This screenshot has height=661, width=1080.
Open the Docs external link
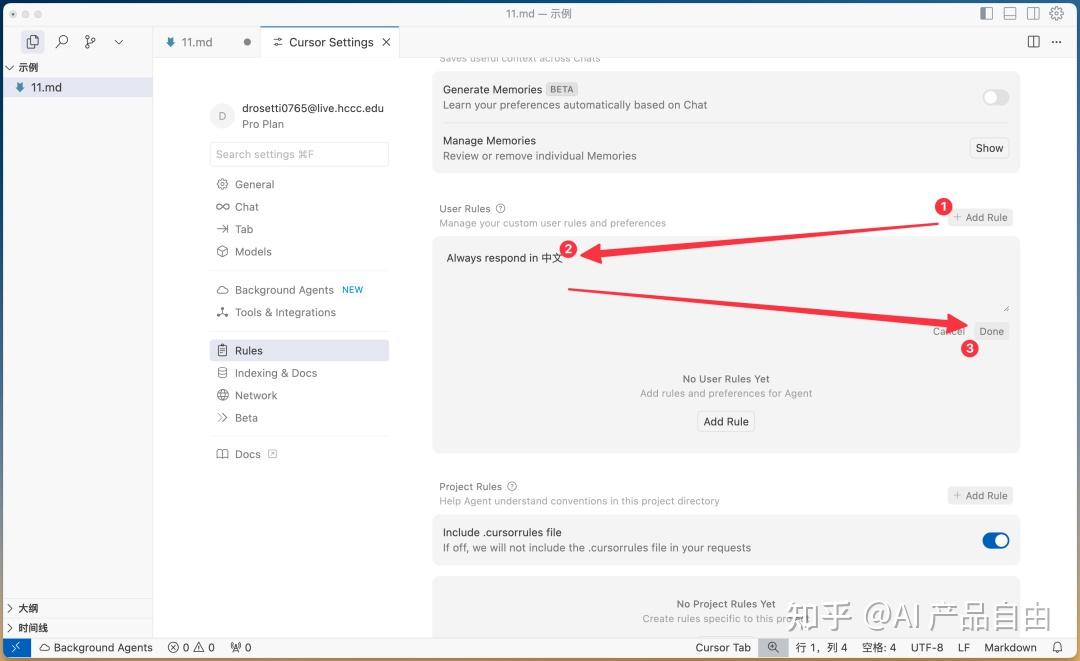point(247,454)
